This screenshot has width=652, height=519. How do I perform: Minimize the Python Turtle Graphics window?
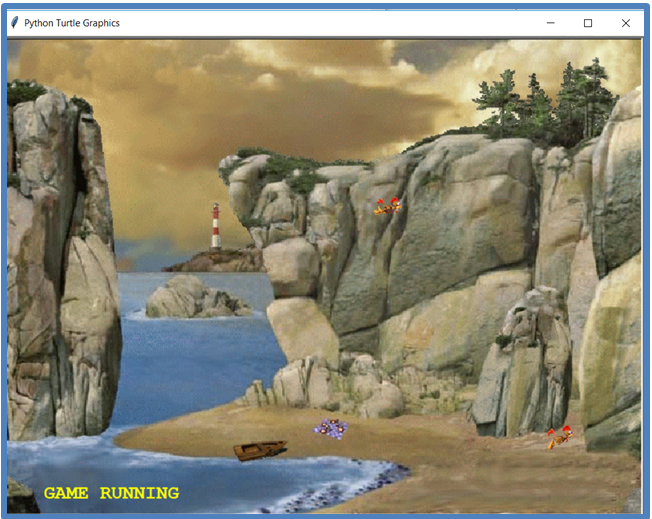[551, 23]
